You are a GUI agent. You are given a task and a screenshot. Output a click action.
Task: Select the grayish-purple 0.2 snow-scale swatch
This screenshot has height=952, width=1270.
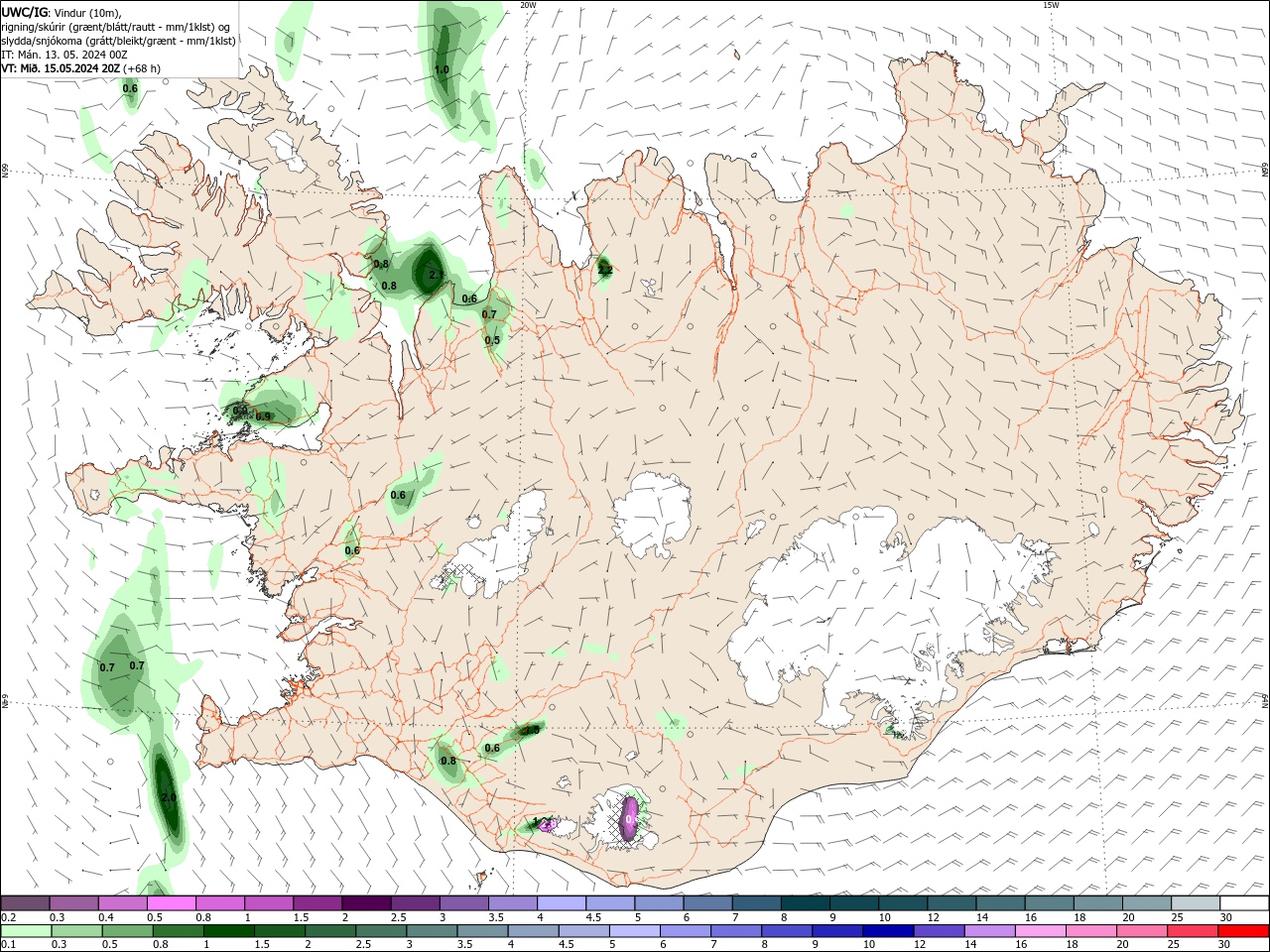(26, 903)
